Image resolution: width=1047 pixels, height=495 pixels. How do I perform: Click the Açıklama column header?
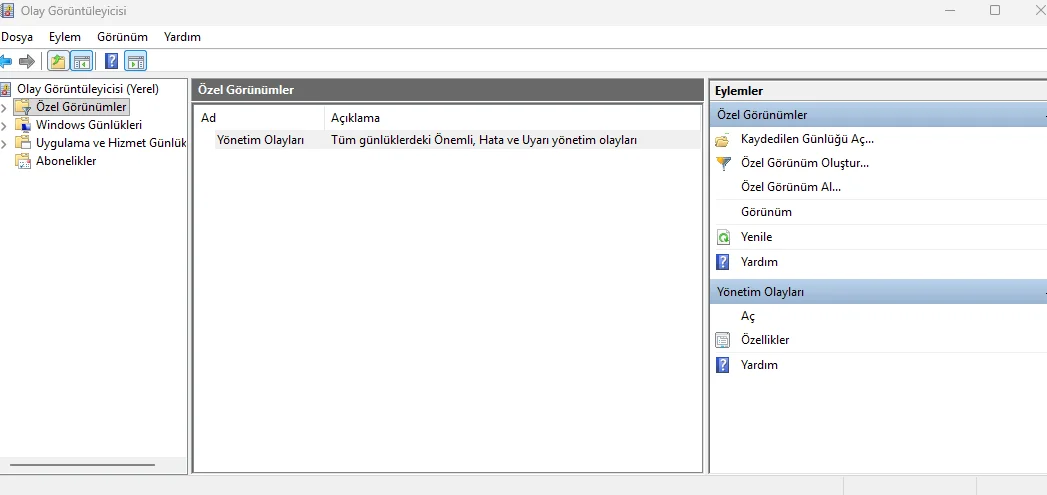(513, 118)
